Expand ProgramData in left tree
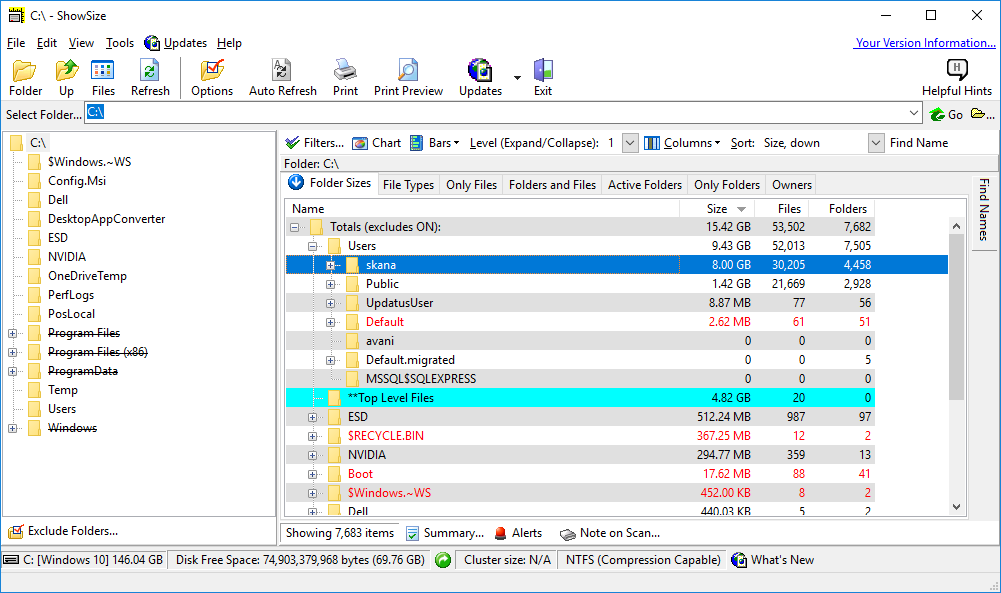1001x593 pixels. tap(12, 372)
